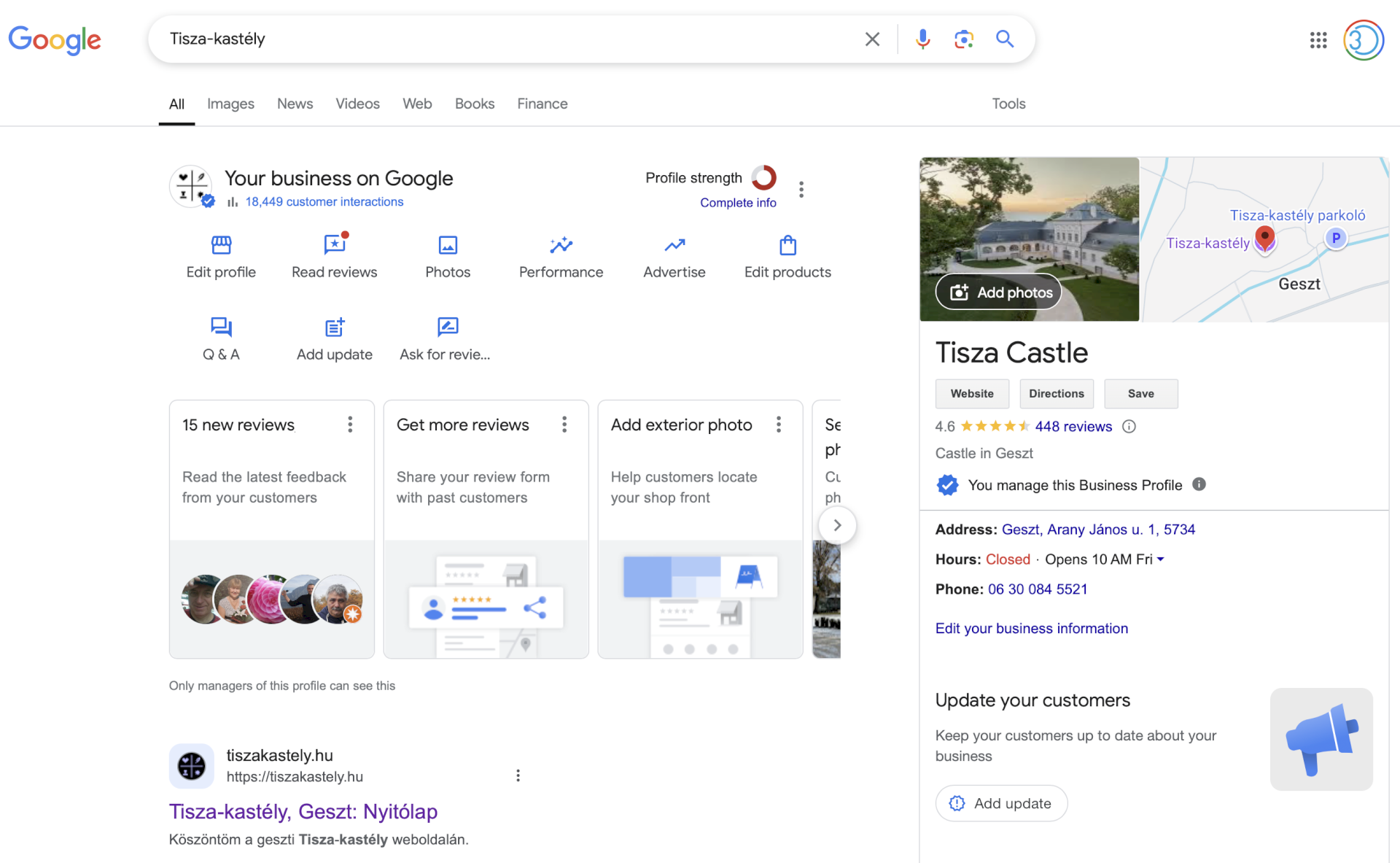Click the Add photos button
This screenshot has height=863, width=1400.
click(x=998, y=292)
